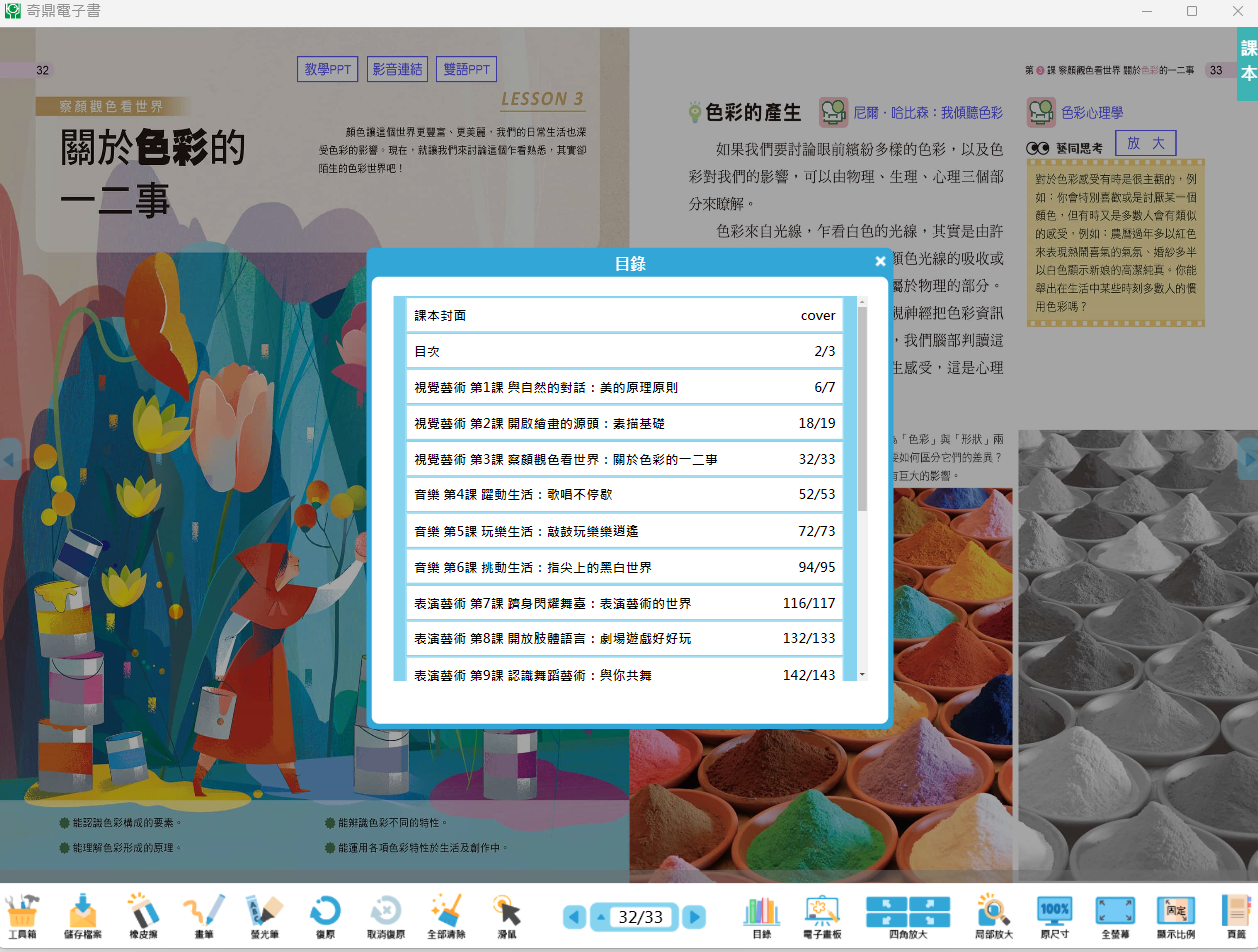Open 第3課 察顏觀色看世界 entry

625,459
